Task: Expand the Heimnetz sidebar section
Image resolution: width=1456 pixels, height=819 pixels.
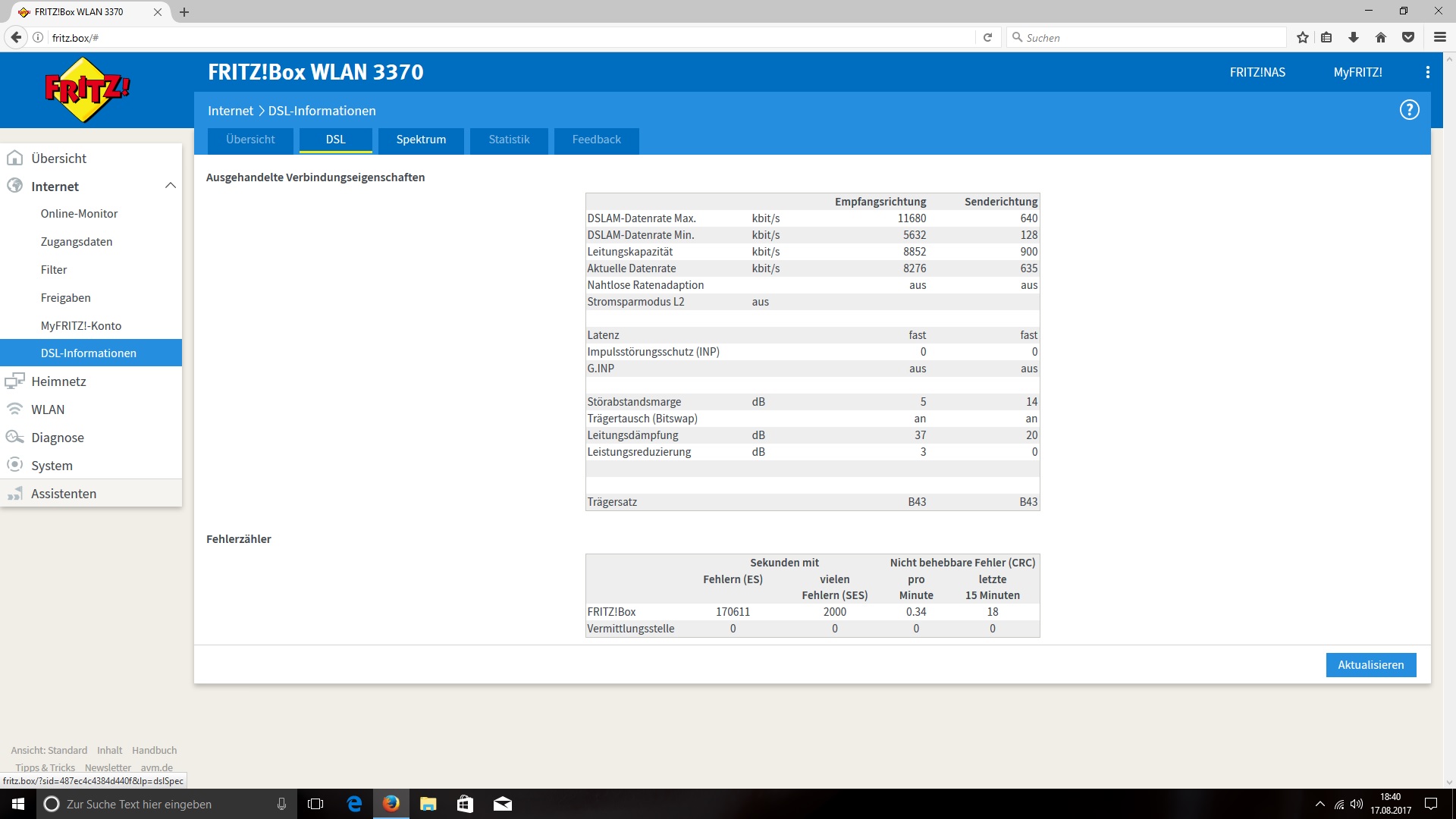Action: click(58, 381)
